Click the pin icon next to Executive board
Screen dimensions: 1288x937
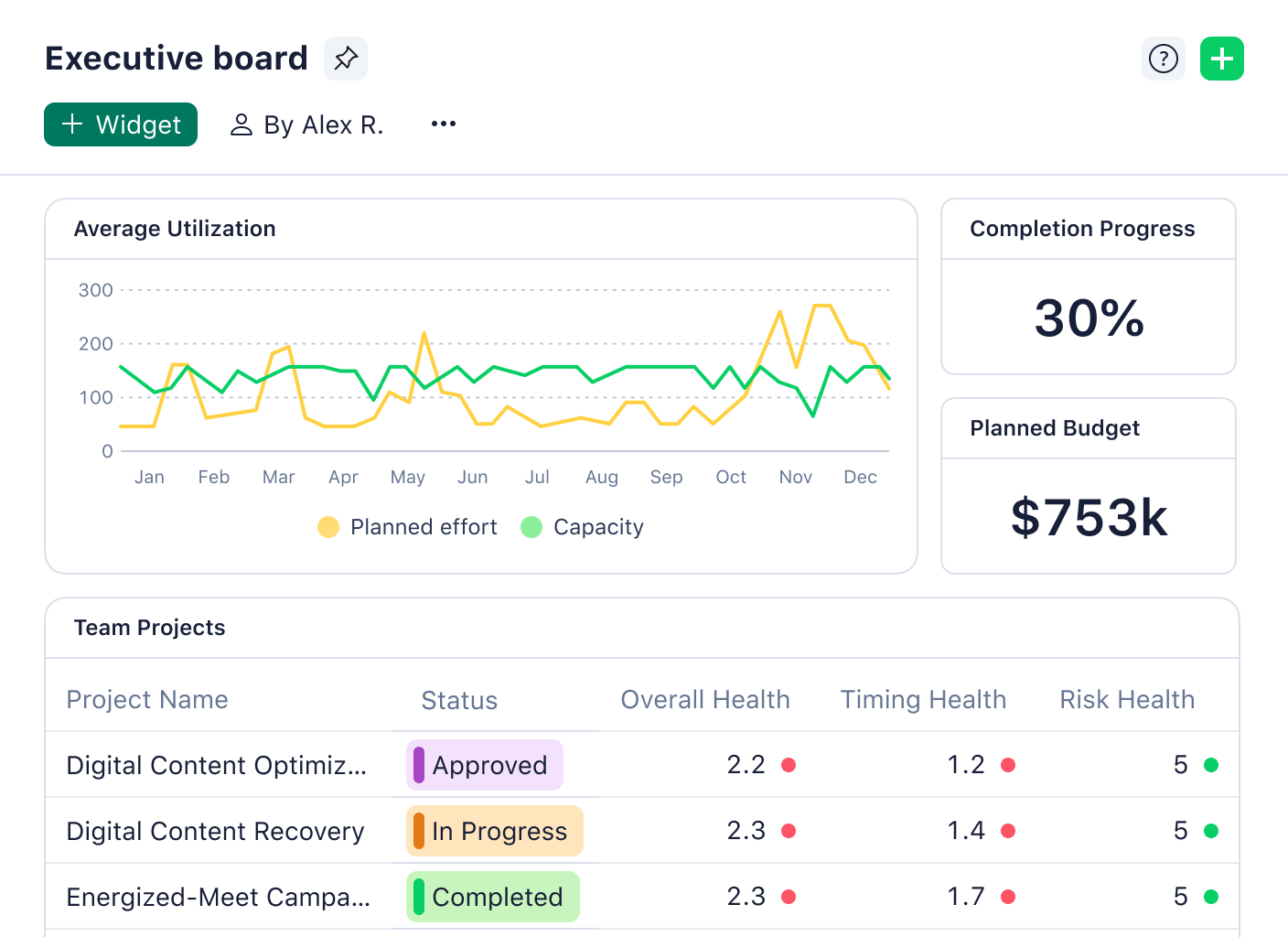point(345,58)
